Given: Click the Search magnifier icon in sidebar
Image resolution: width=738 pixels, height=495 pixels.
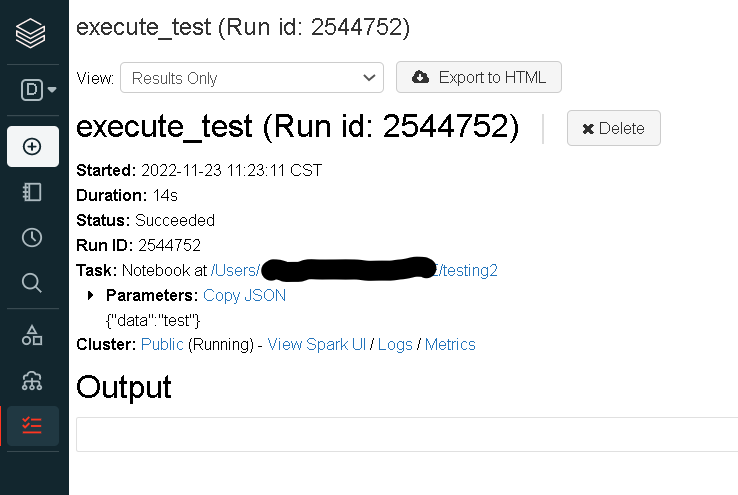Looking at the screenshot, I should [x=32, y=283].
